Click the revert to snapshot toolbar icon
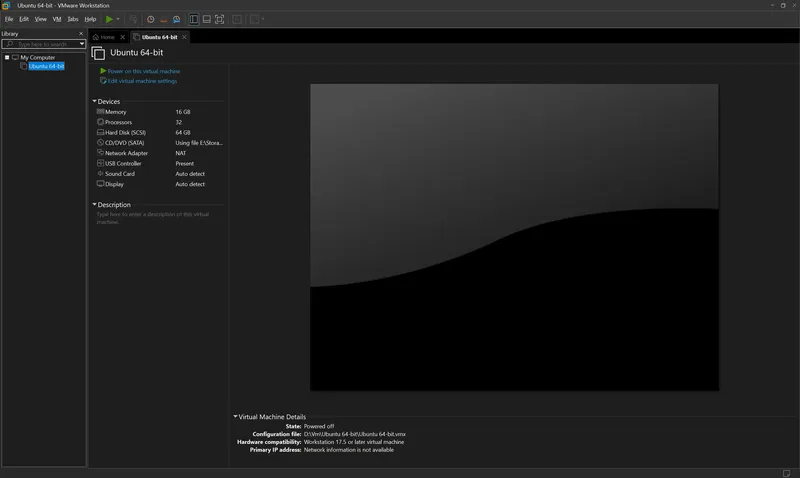Image resolution: width=800 pixels, height=478 pixels. click(x=163, y=19)
